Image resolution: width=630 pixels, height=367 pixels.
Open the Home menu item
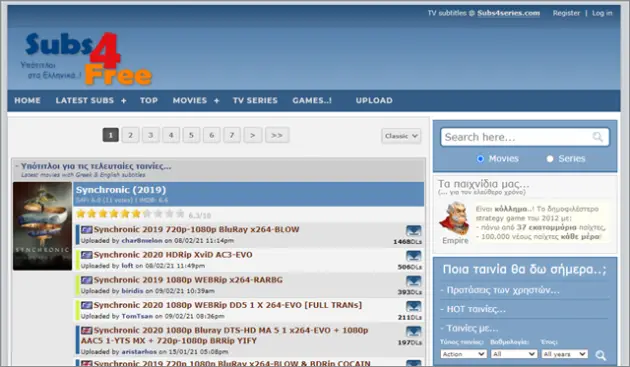27,100
